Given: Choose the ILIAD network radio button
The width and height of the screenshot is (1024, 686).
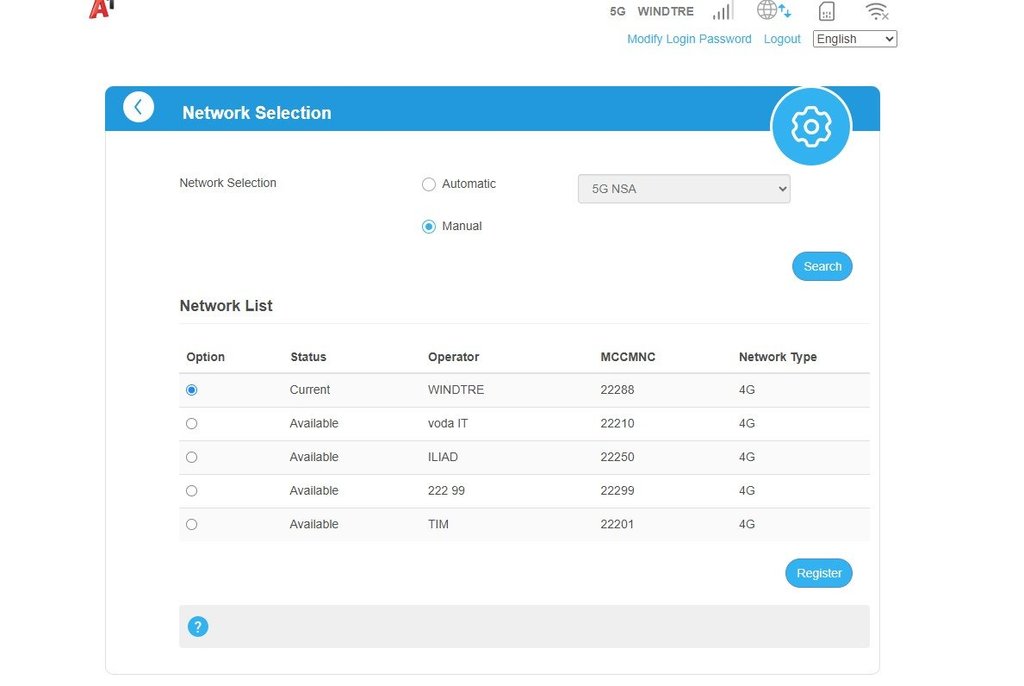Looking at the screenshot, I should click(x=192, y=457).
